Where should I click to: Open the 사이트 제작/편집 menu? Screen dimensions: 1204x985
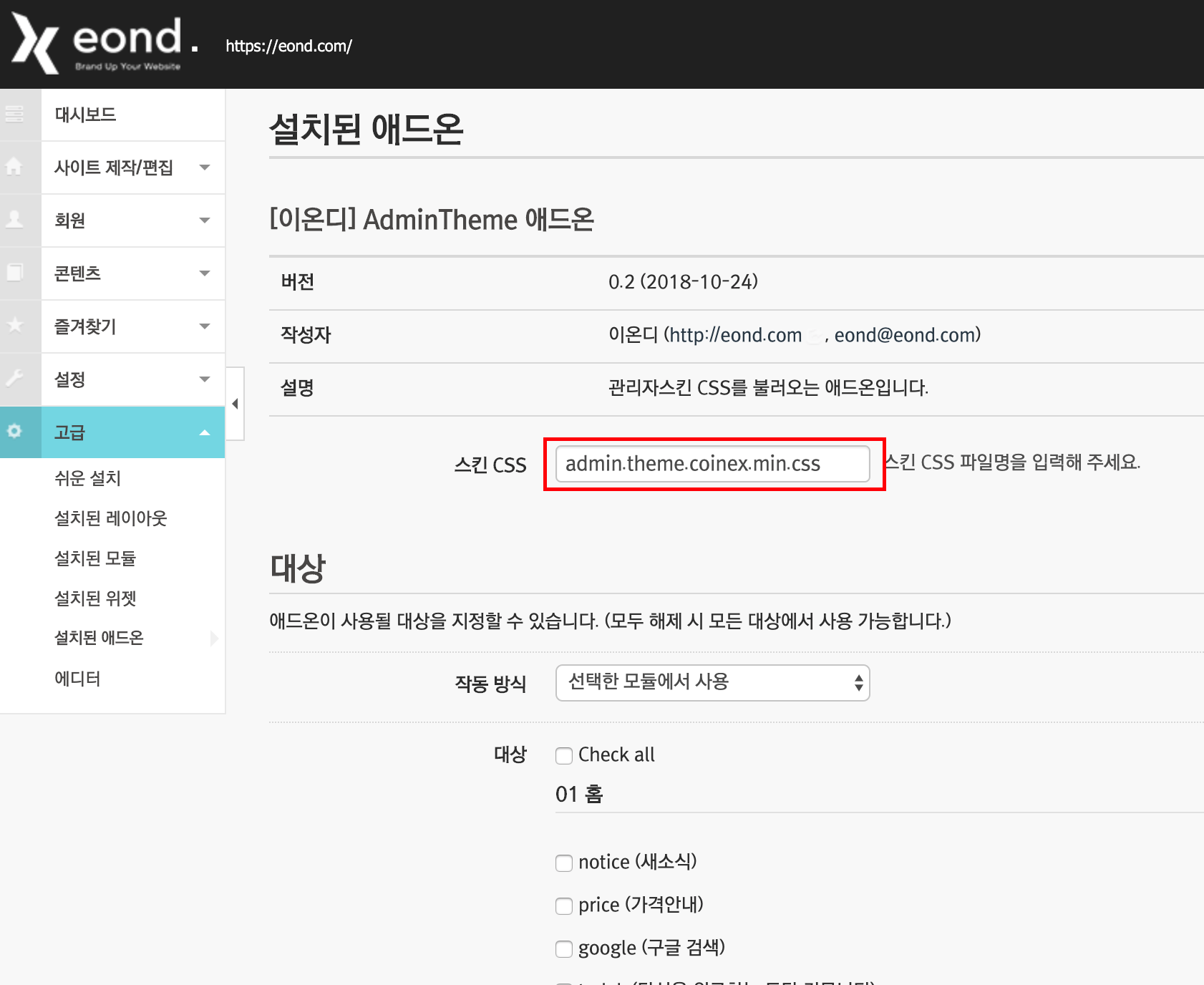tap(114, 168)
